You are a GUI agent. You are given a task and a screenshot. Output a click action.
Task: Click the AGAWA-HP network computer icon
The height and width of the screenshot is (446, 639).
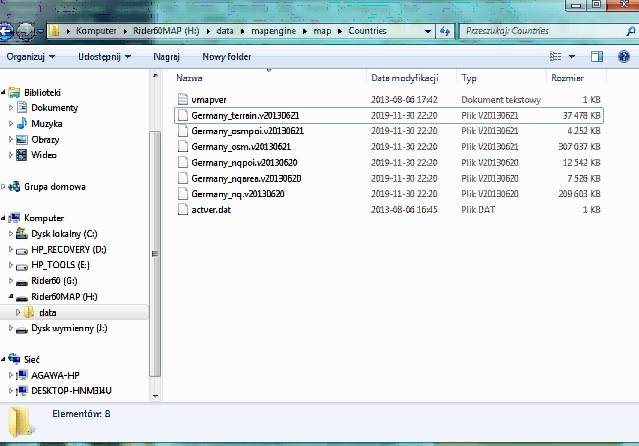(x=22, y=375)
